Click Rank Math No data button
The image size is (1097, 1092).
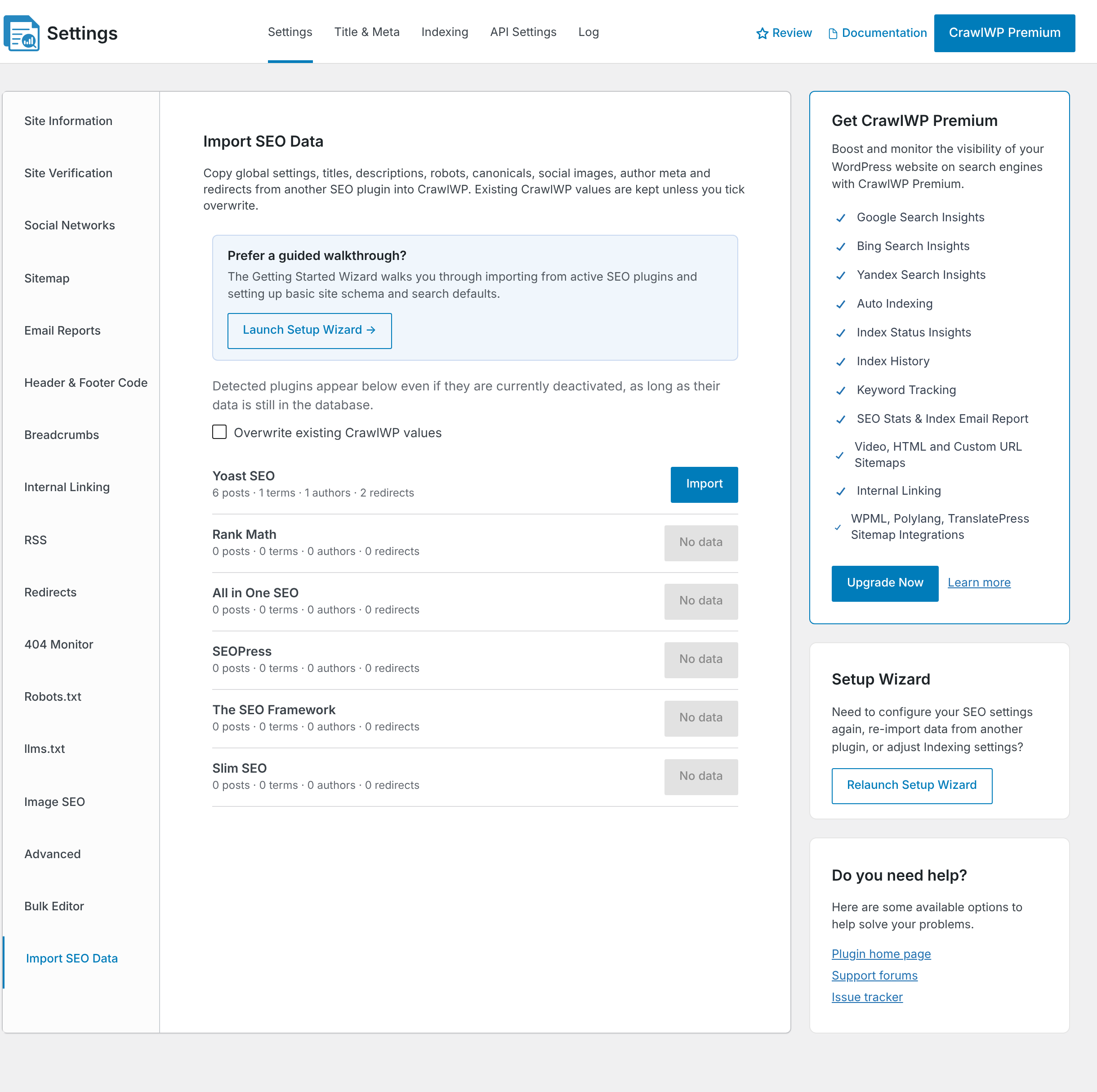point(700,543)
